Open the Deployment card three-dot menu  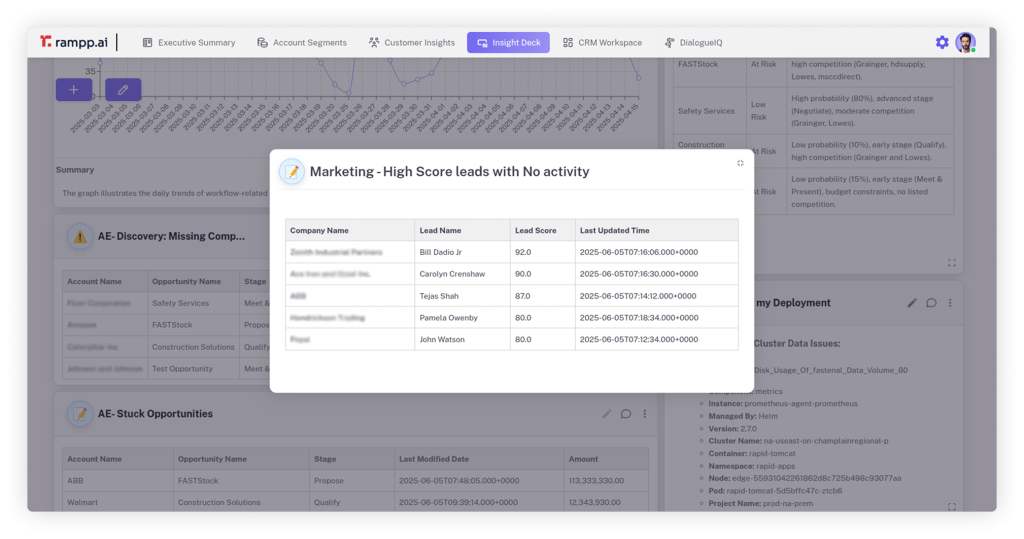(950, 303)
